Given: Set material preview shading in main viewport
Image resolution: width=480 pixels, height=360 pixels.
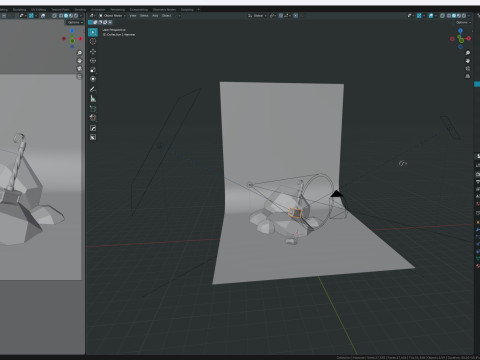Looking at the screenshot, I should coord(459,16).
